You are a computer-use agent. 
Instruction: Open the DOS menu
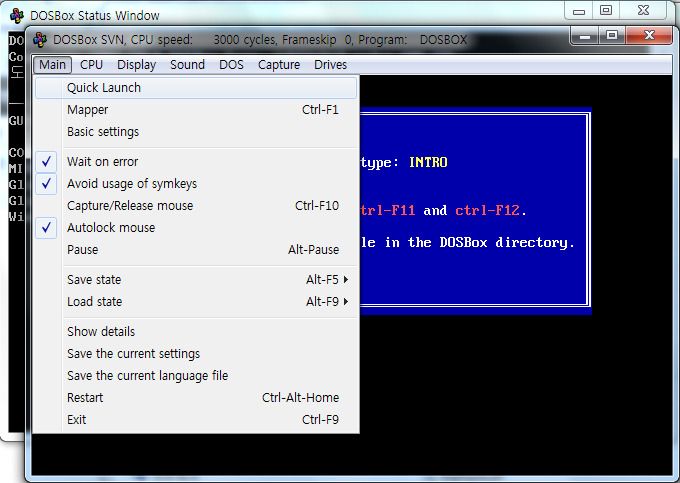pyautogui.click(x=231, y=65)
